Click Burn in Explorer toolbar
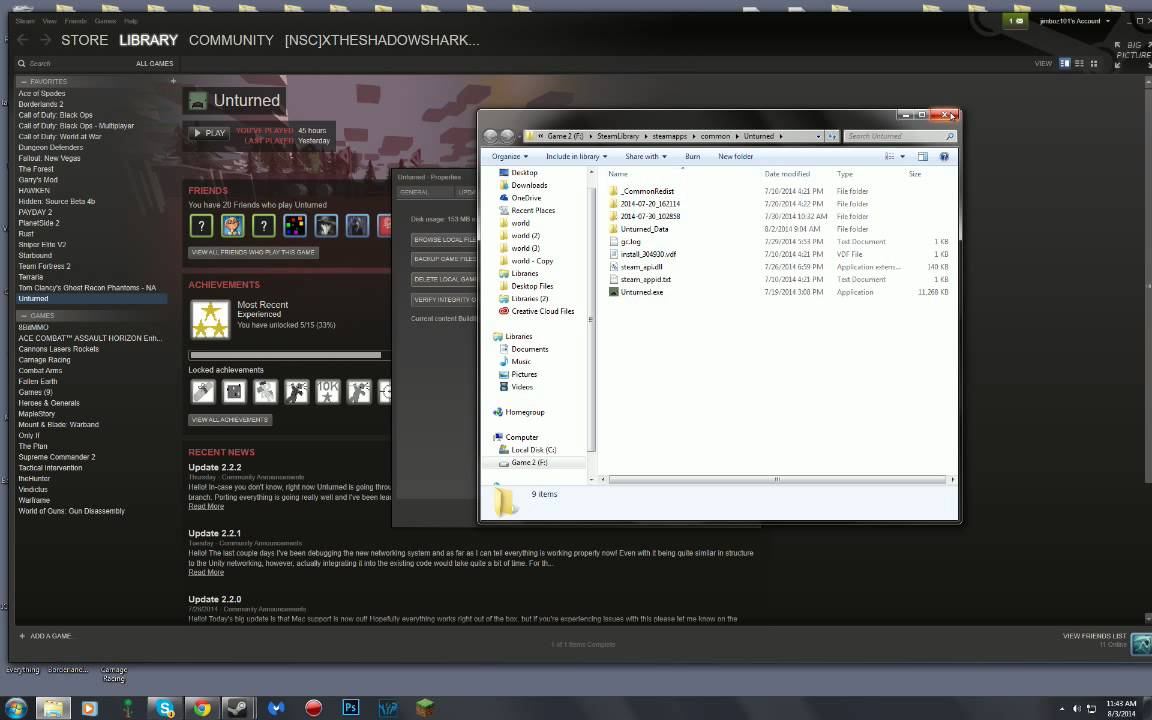 692,156
